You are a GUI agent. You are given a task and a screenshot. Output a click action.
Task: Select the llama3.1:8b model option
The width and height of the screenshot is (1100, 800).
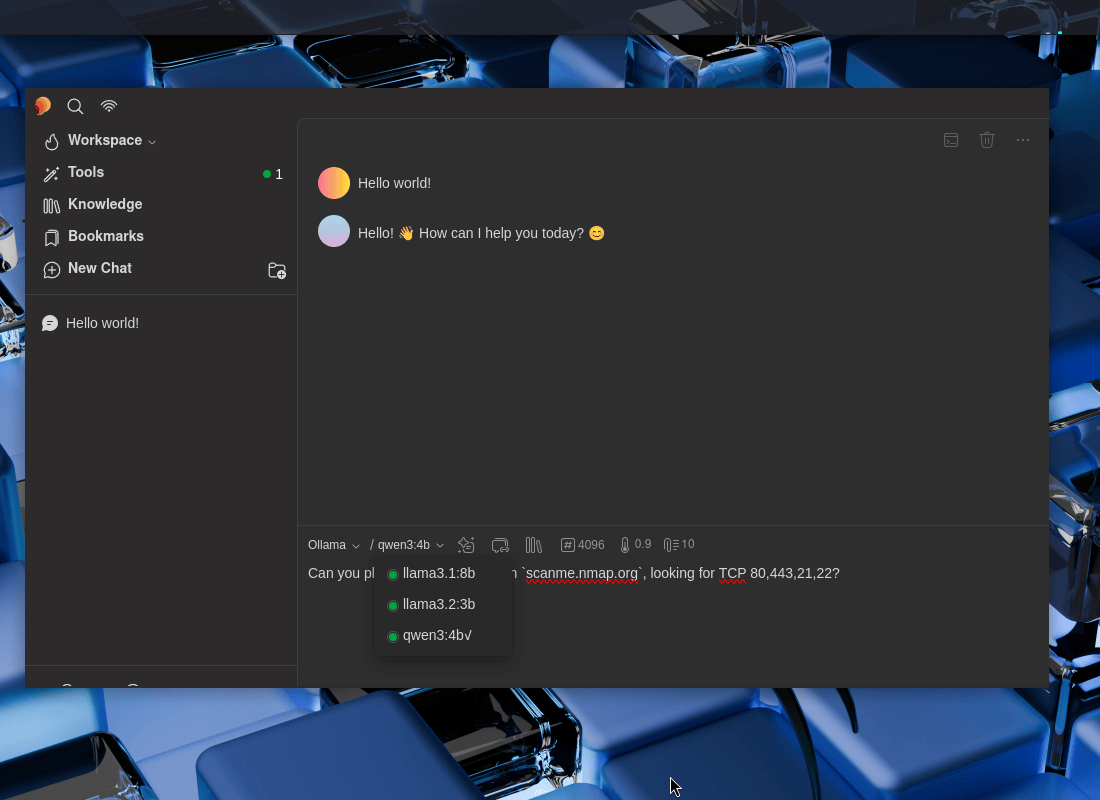coord(438,573)
